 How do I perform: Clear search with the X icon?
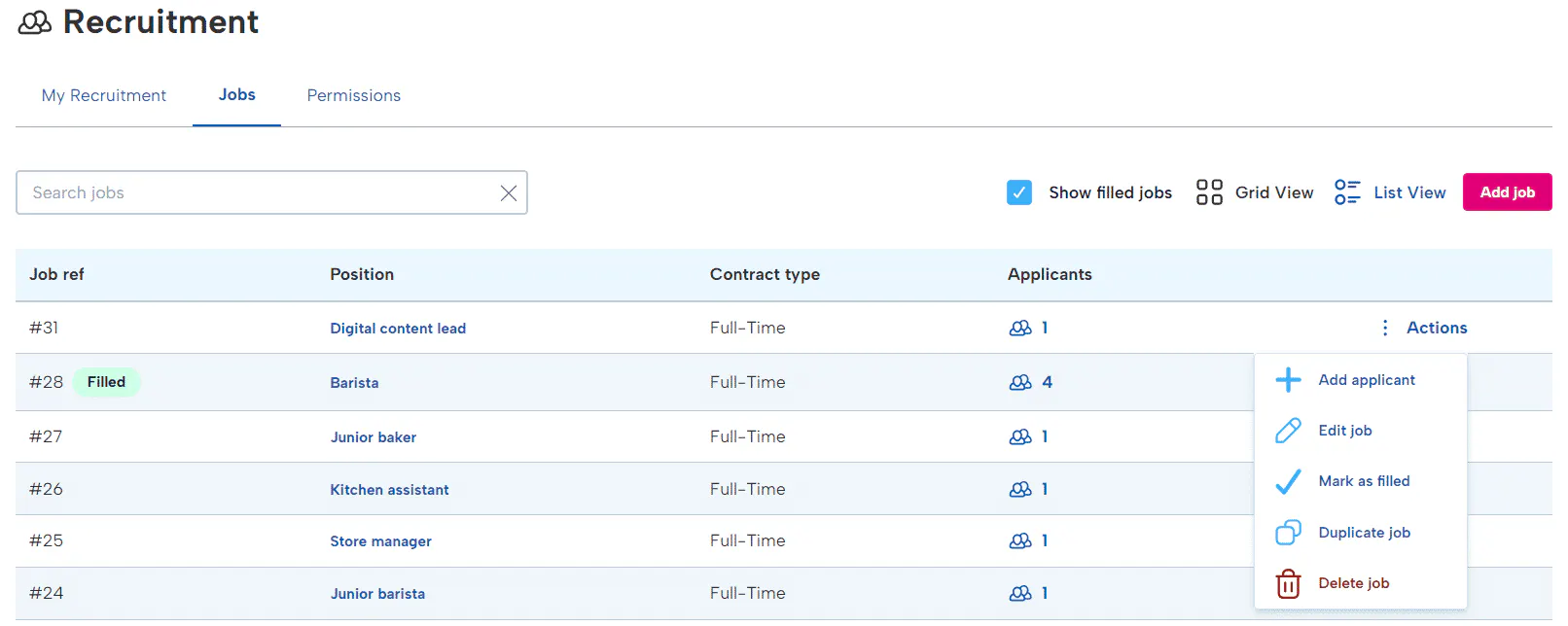tap(509, 193)
